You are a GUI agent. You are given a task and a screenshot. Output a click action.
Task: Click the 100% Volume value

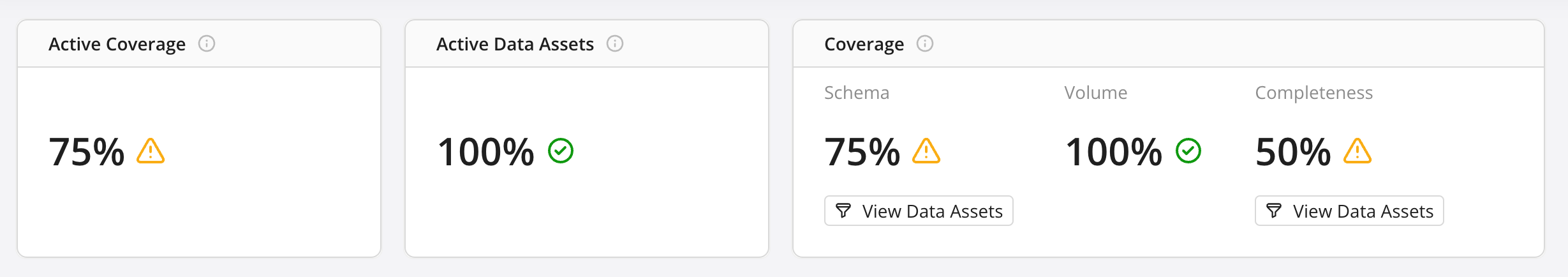[1114, 152]
